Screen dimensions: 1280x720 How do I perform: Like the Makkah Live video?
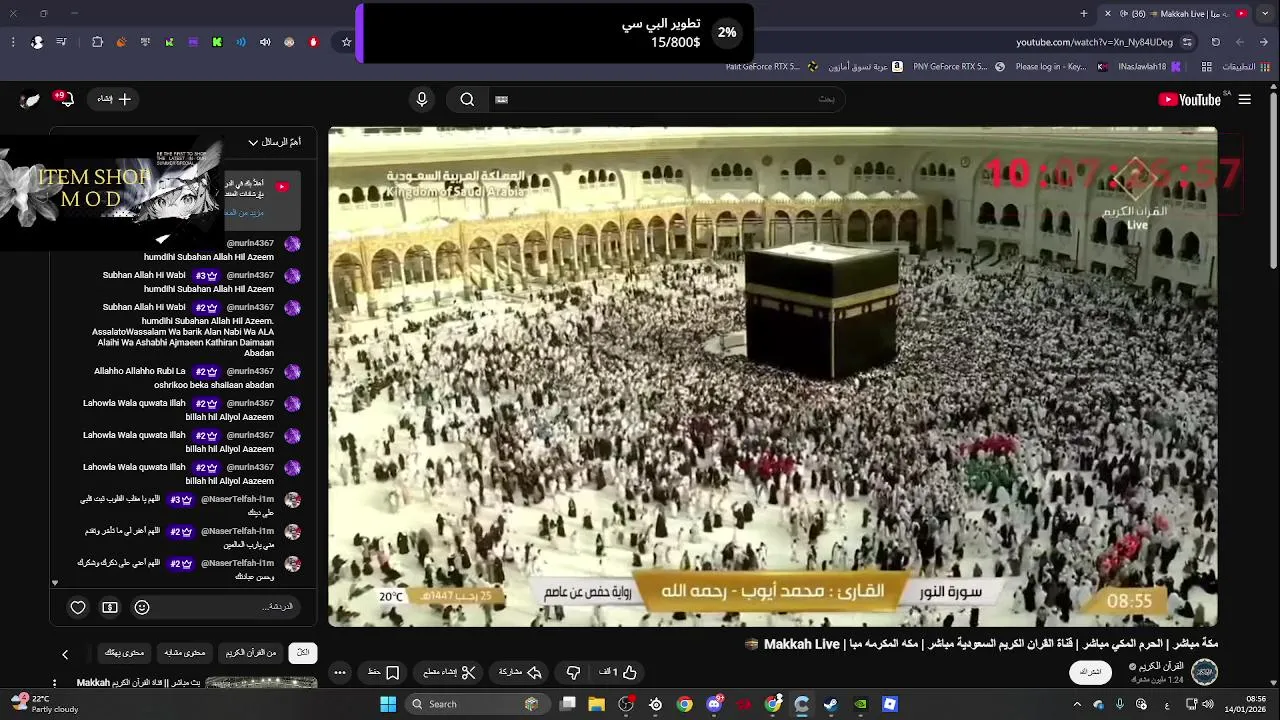(x=619, y=672)
